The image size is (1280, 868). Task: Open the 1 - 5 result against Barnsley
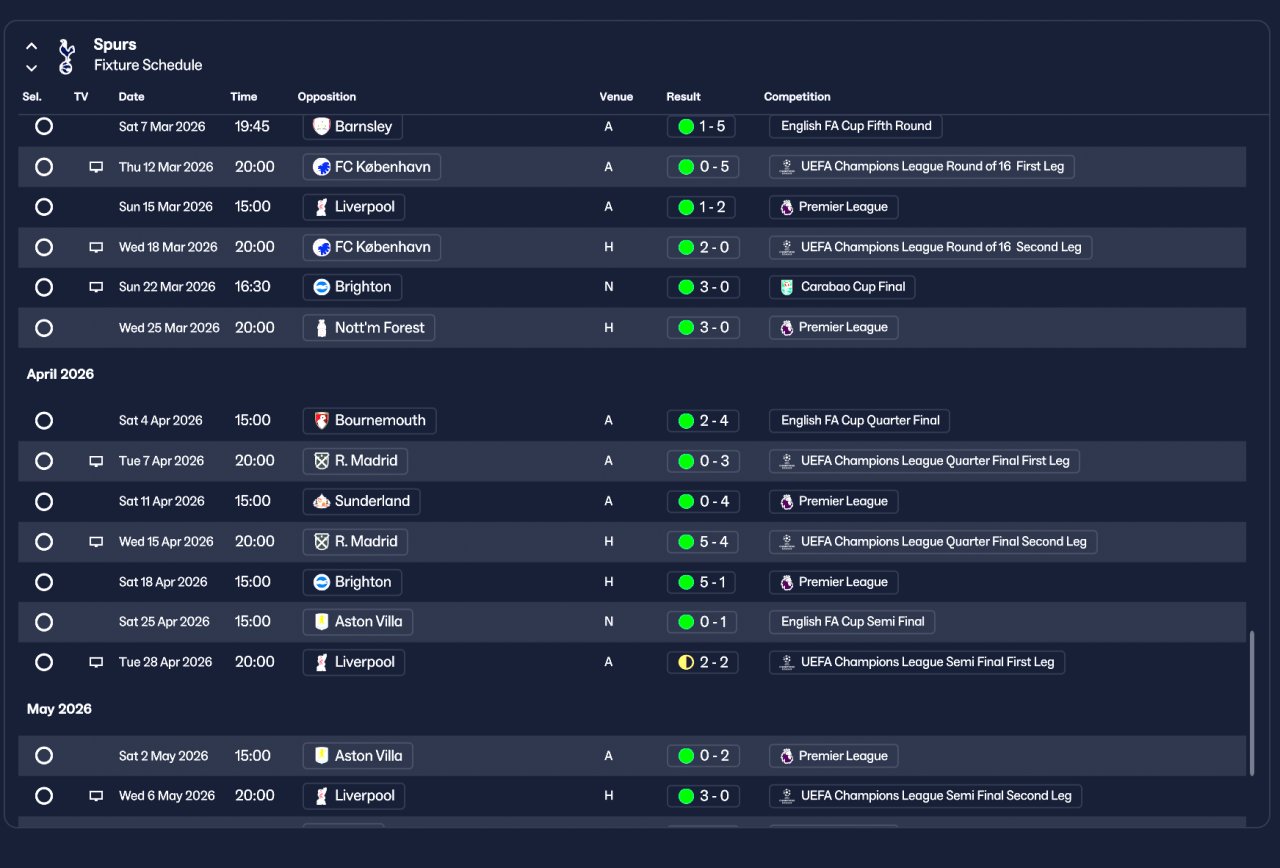[703, 126]
